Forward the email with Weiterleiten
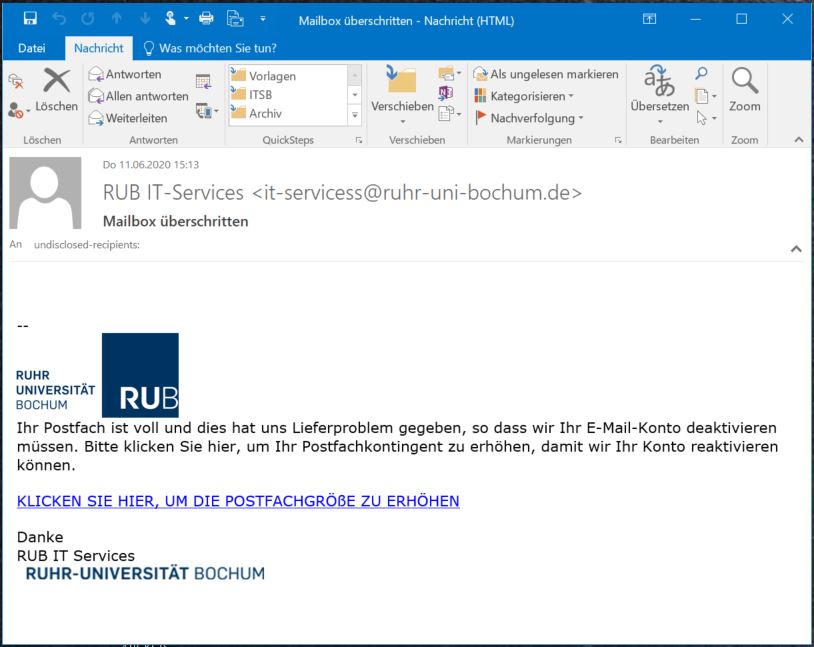The width and height of the screenshot is (814, 647). pyautogui.click(x=128, y=118)
